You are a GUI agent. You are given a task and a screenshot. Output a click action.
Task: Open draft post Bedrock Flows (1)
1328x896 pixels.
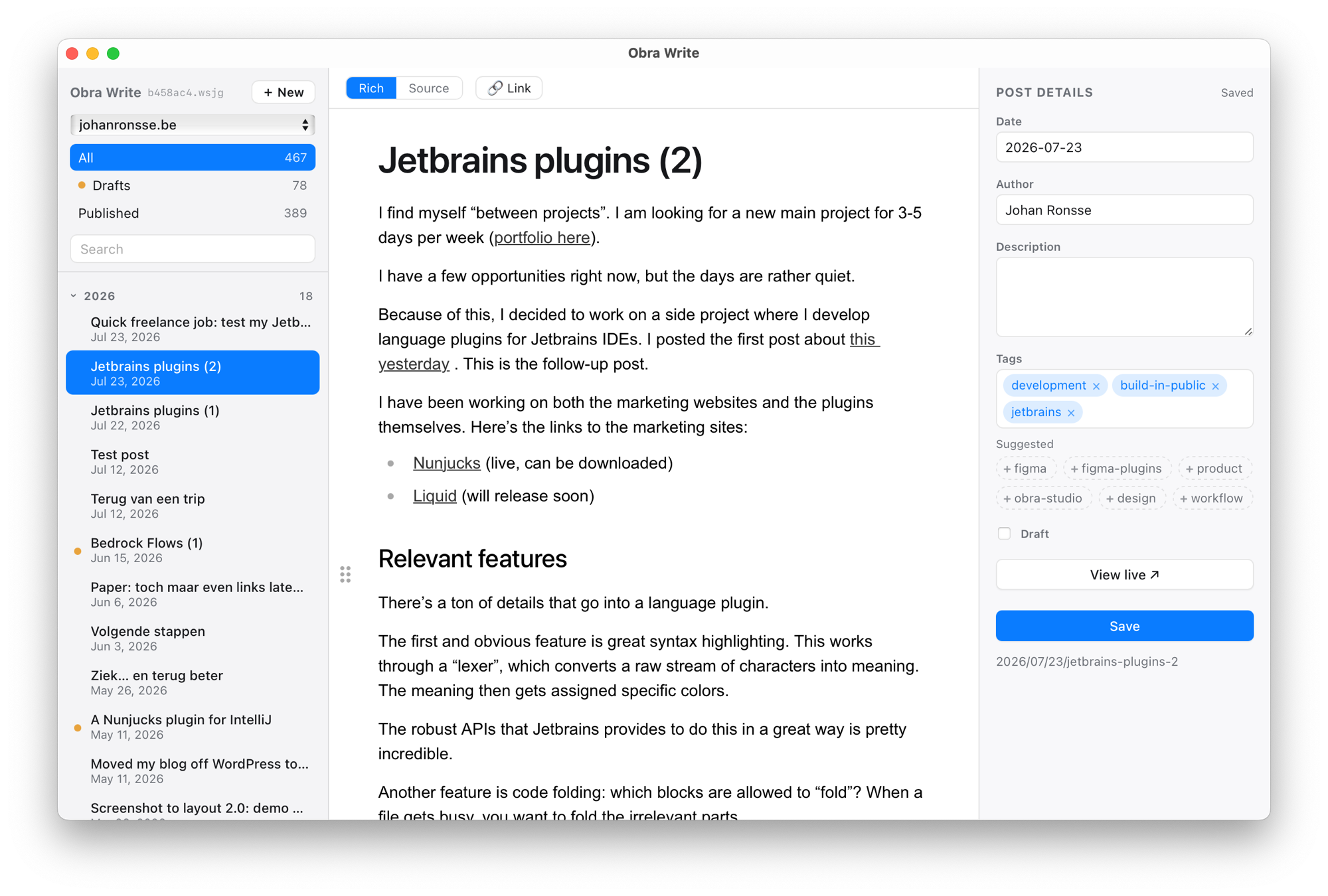click(193, 550)
